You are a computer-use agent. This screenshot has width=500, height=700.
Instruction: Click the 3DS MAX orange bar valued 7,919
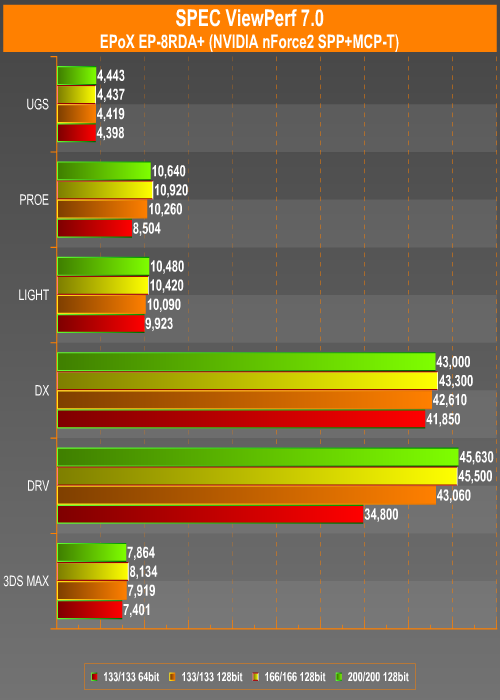pyautogui.click(x=92, y=591)
